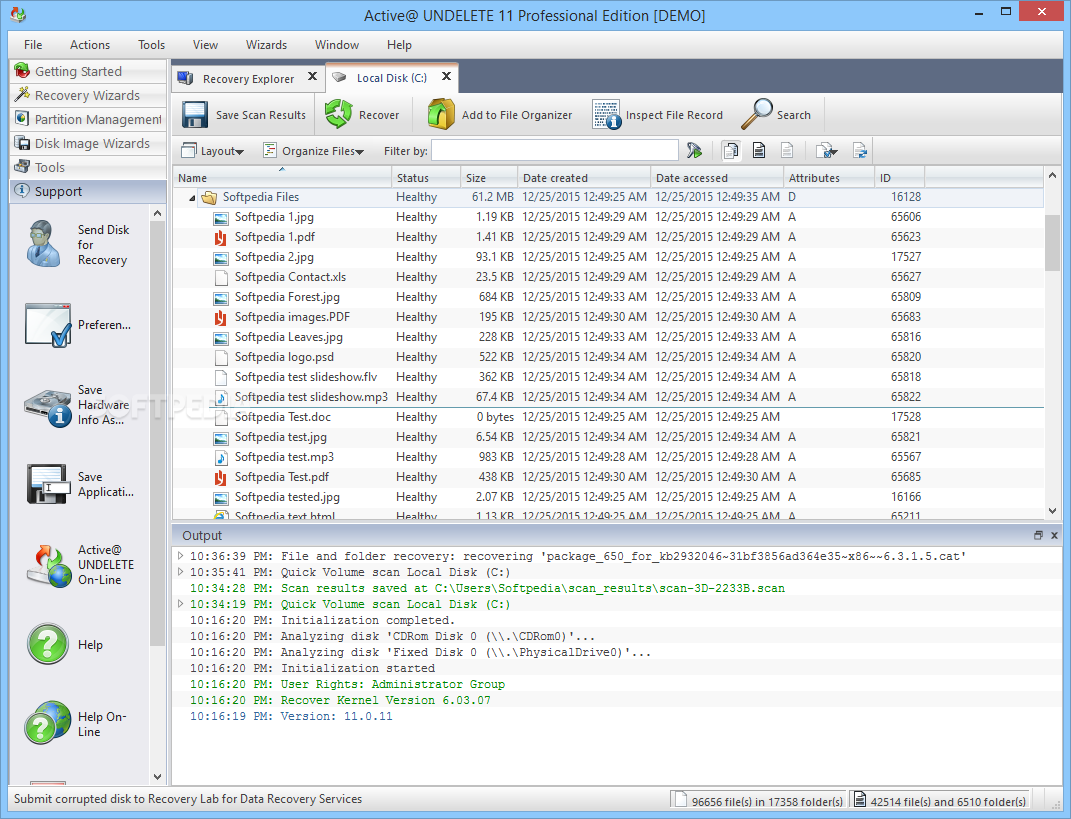Click the 42514 file(s) status bar icon
The height and width of the screenshot is (819, 1071).
(860, 799)
